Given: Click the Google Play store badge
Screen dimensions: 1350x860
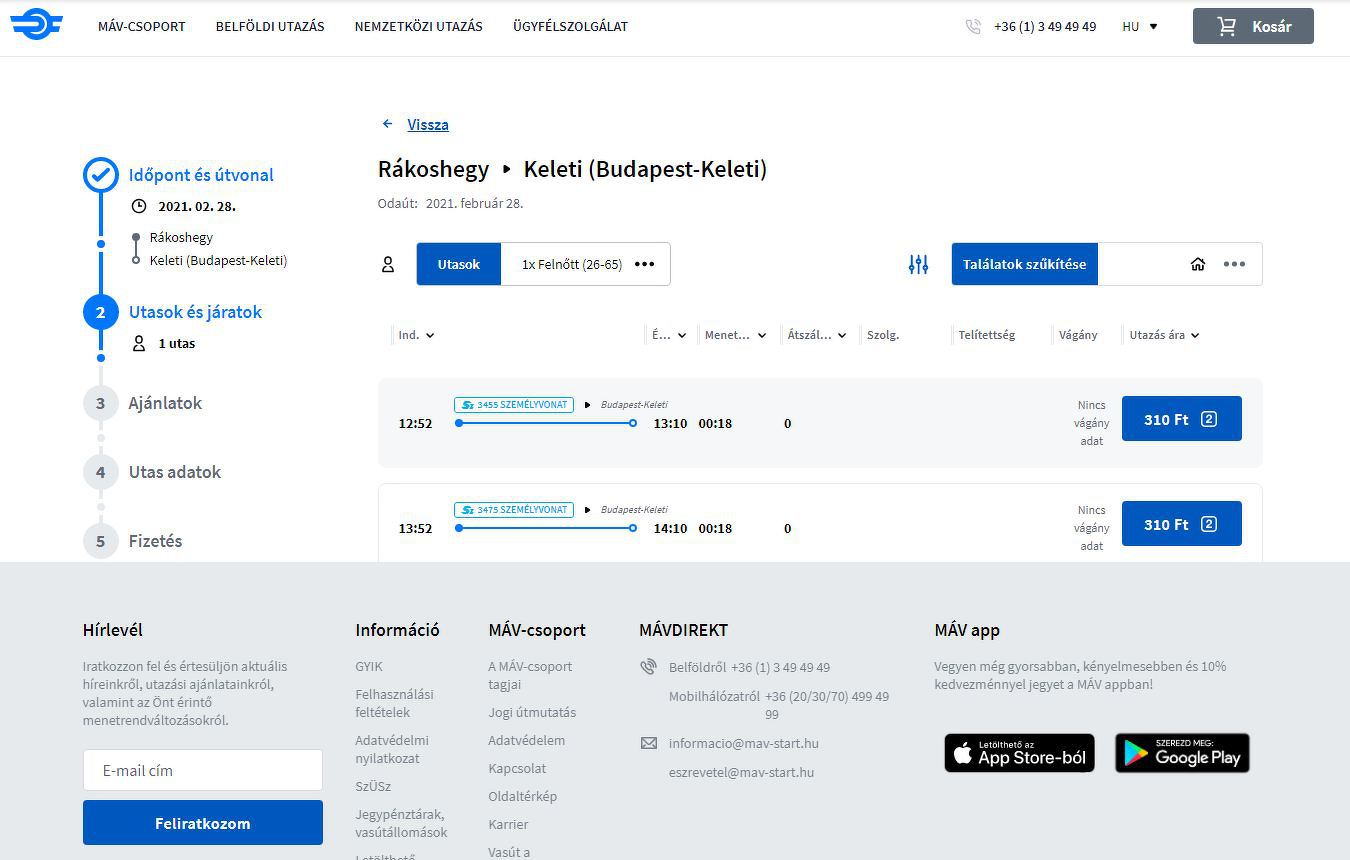Looking at the screenshot, I should (x=1182, y=753).
